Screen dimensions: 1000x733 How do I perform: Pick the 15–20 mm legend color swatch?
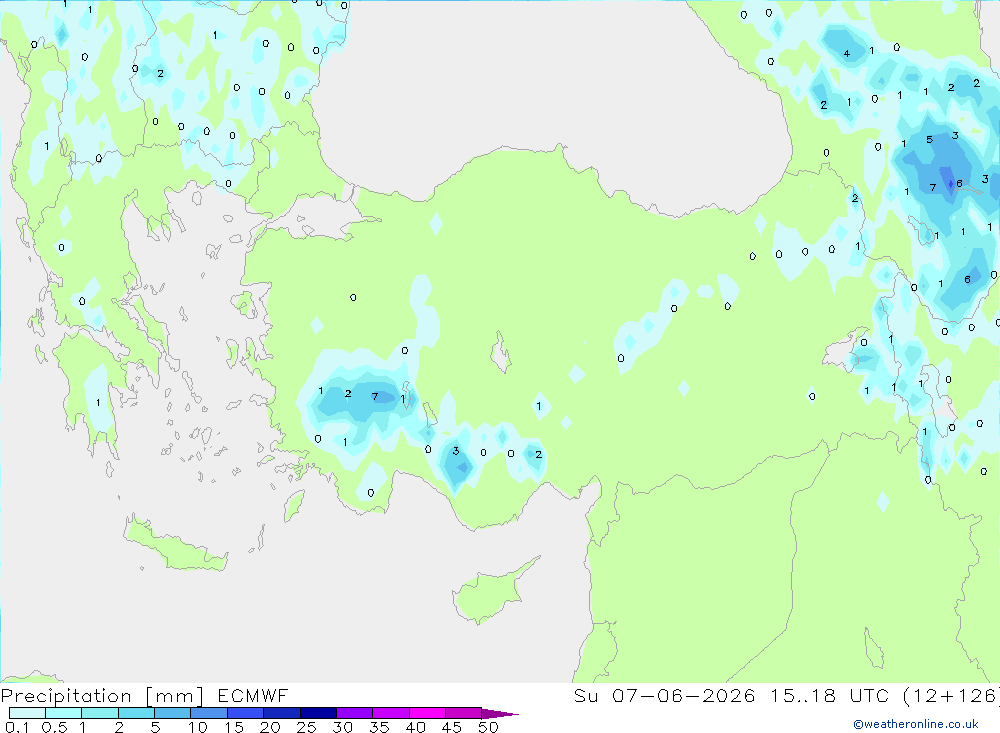245,713
